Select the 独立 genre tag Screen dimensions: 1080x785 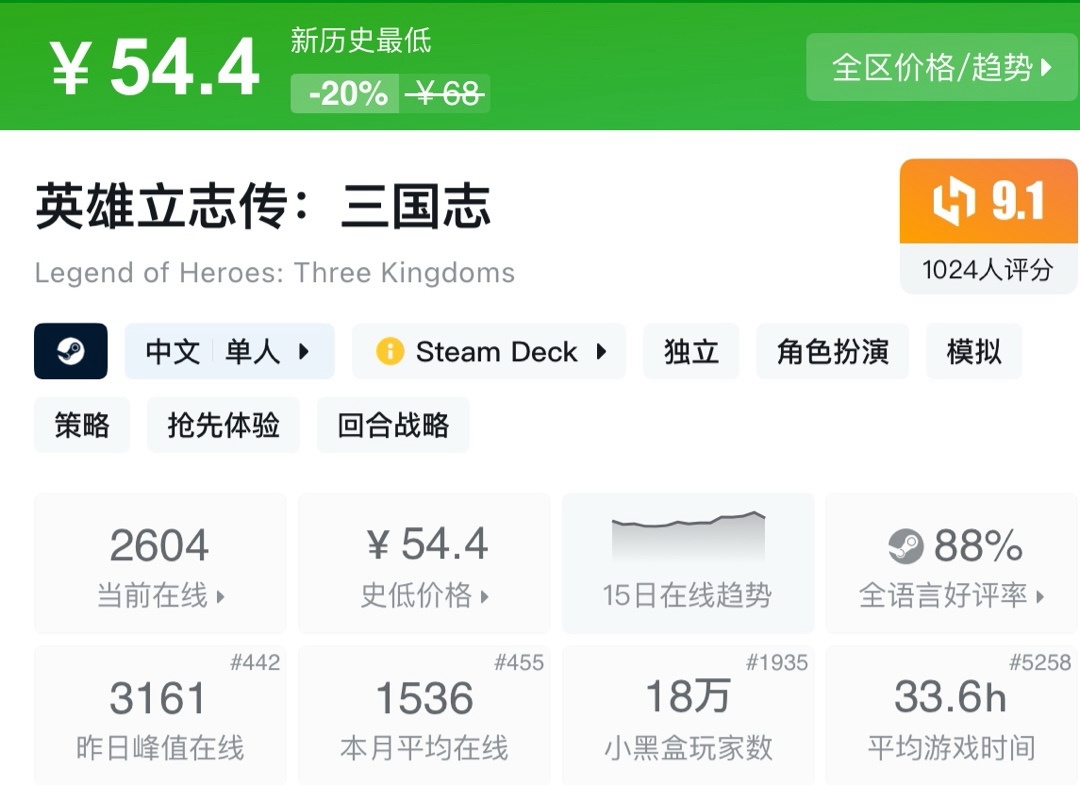pos(691,352)
